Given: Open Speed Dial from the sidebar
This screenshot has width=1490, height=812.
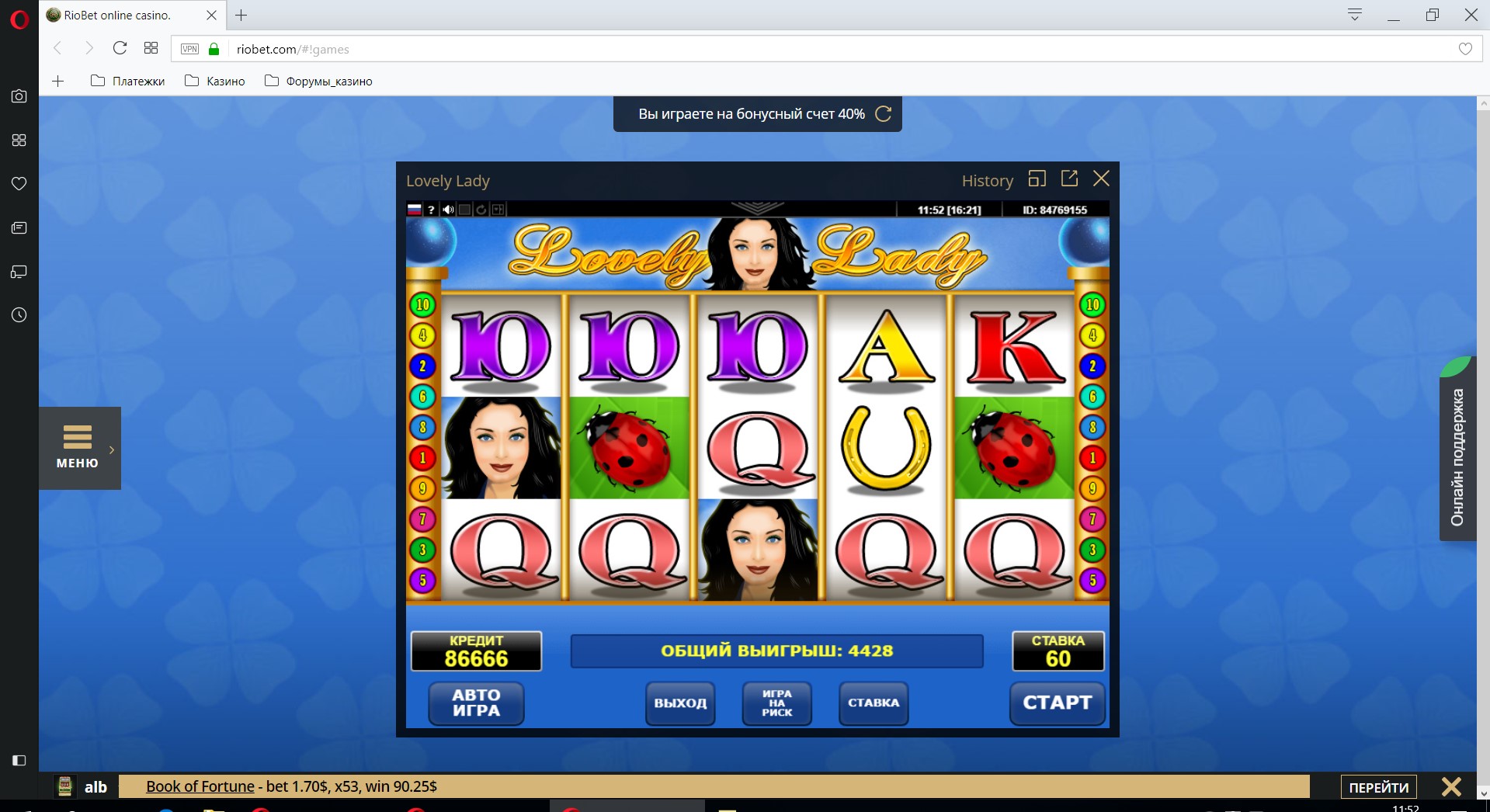Looking at the screenshot, I should pyautogui.click(x=19, y=140).
